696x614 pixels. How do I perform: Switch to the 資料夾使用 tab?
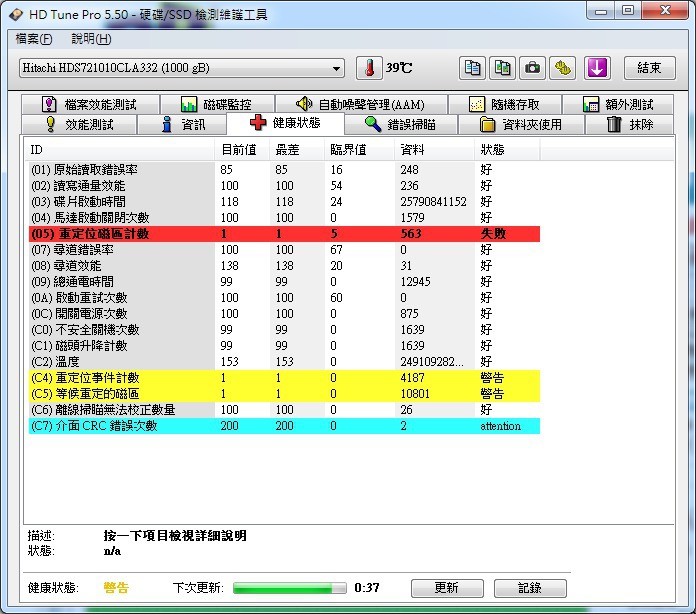[x=521, y=124]
